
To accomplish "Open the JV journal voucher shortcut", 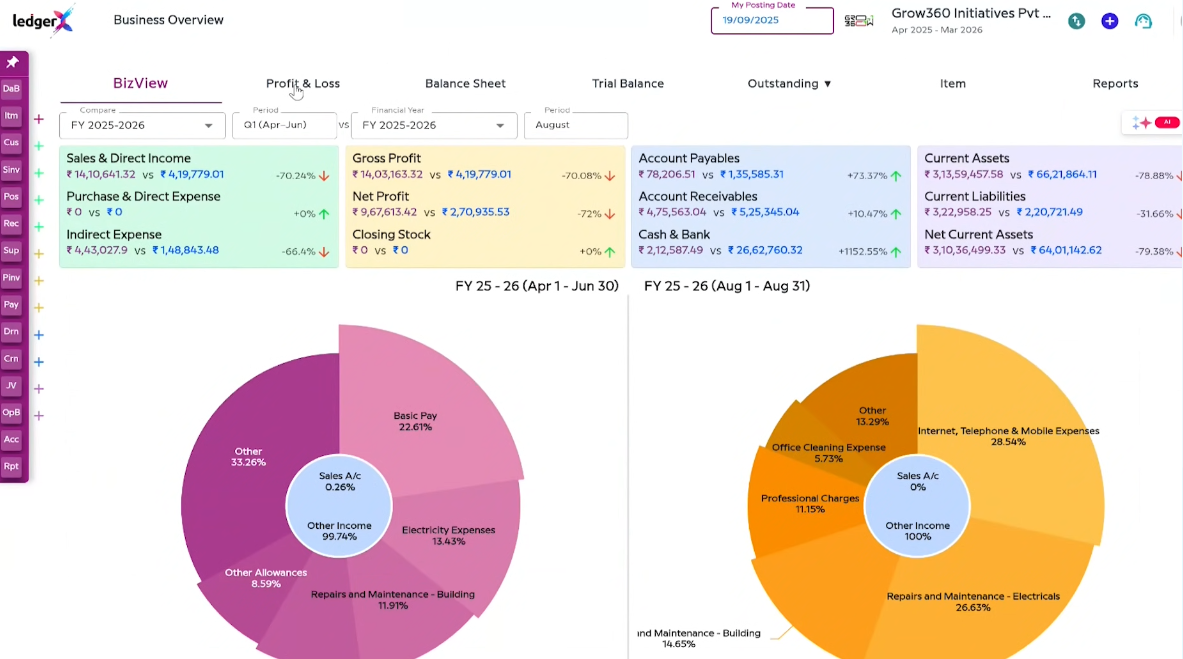I will 12,385.
